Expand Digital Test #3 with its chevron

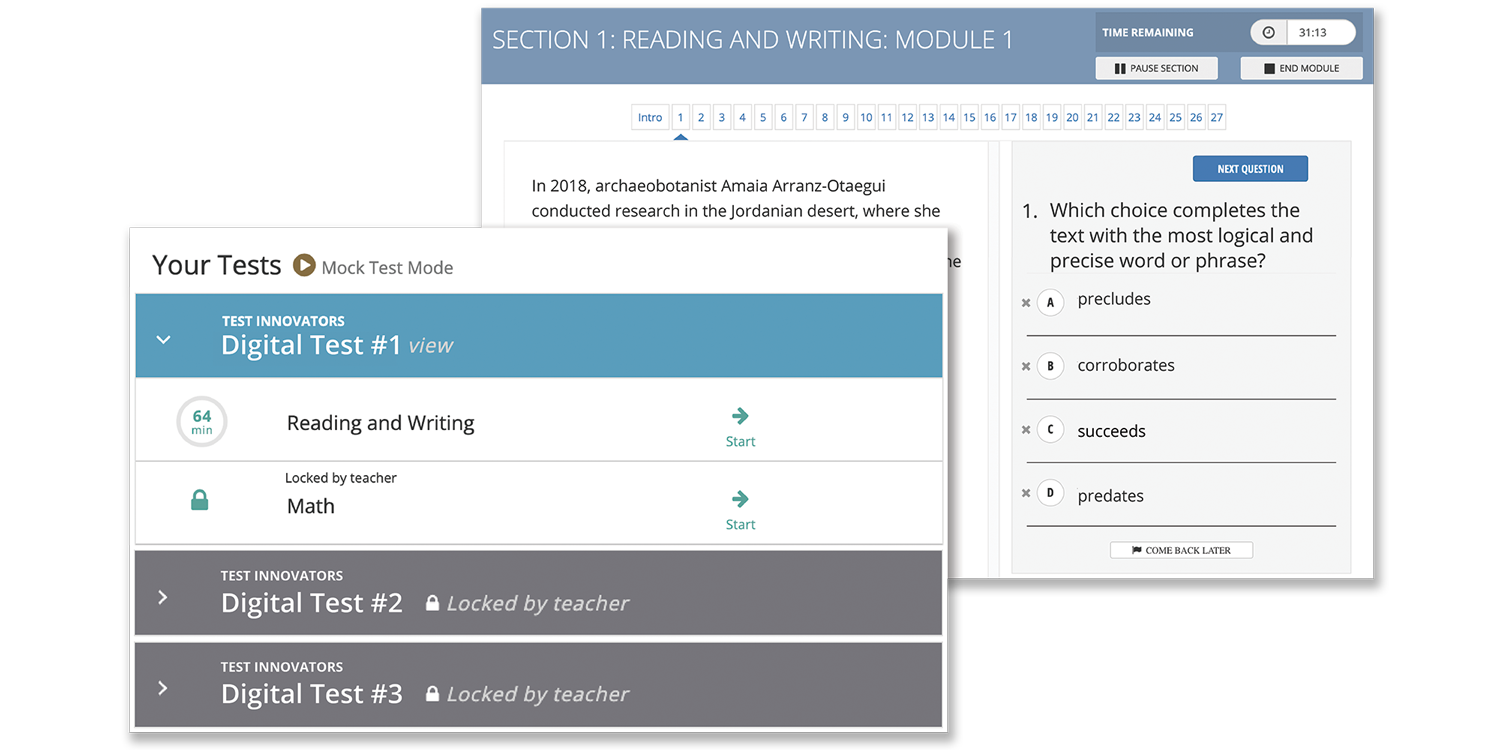pos(163,688)
